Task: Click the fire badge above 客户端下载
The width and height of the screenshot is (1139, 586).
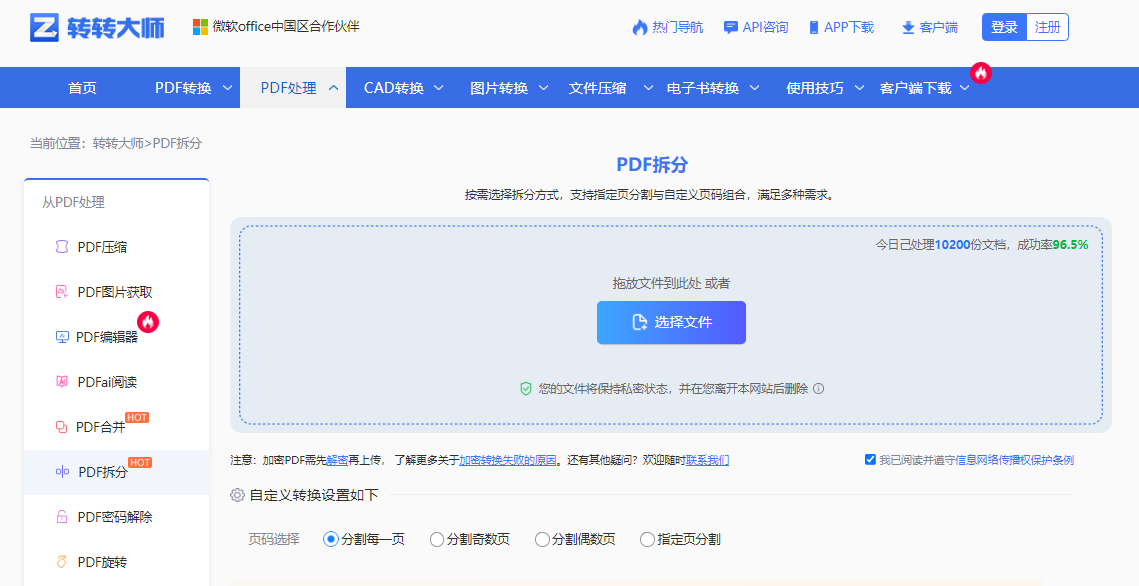Action: [981, 73]
